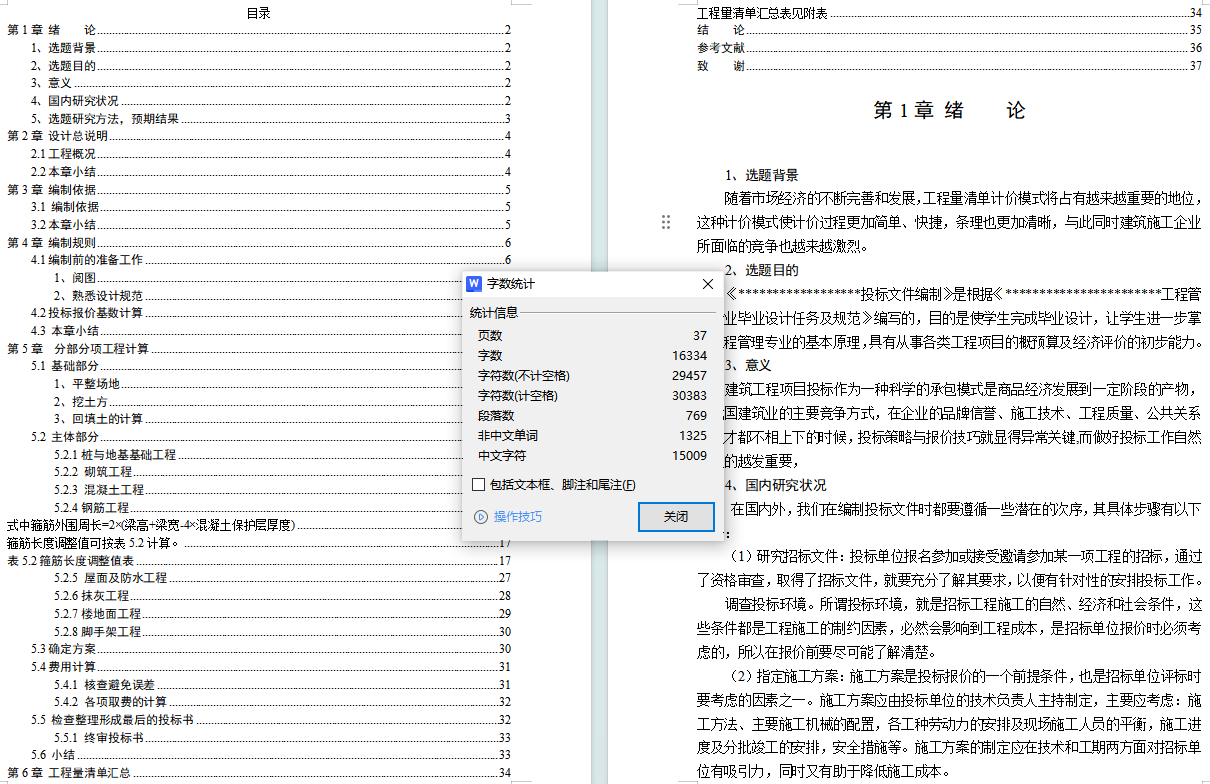Screen dimensions: 1210x784
Task: Jump to TOC entry 第2章 设计总说明
Action: 259,136
